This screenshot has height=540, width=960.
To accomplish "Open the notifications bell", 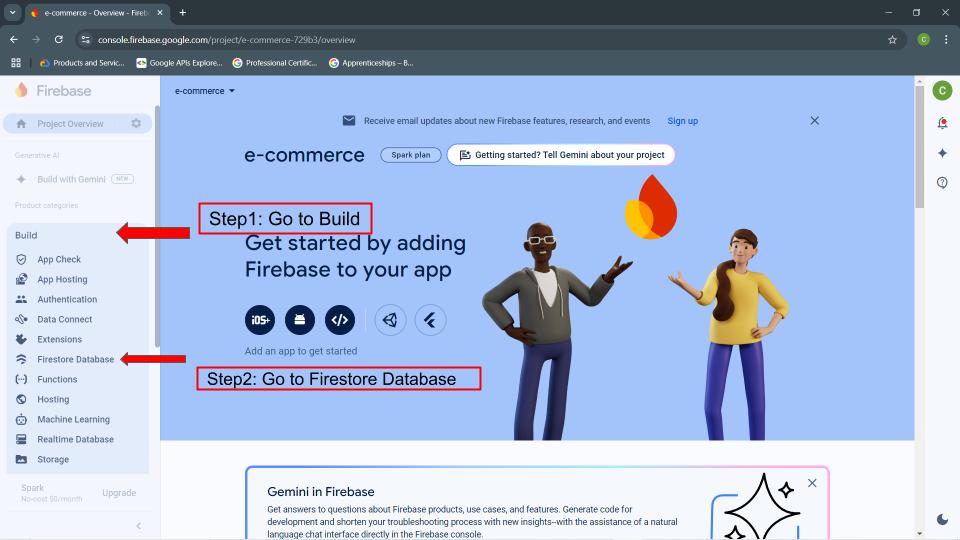I will point(942,123).
